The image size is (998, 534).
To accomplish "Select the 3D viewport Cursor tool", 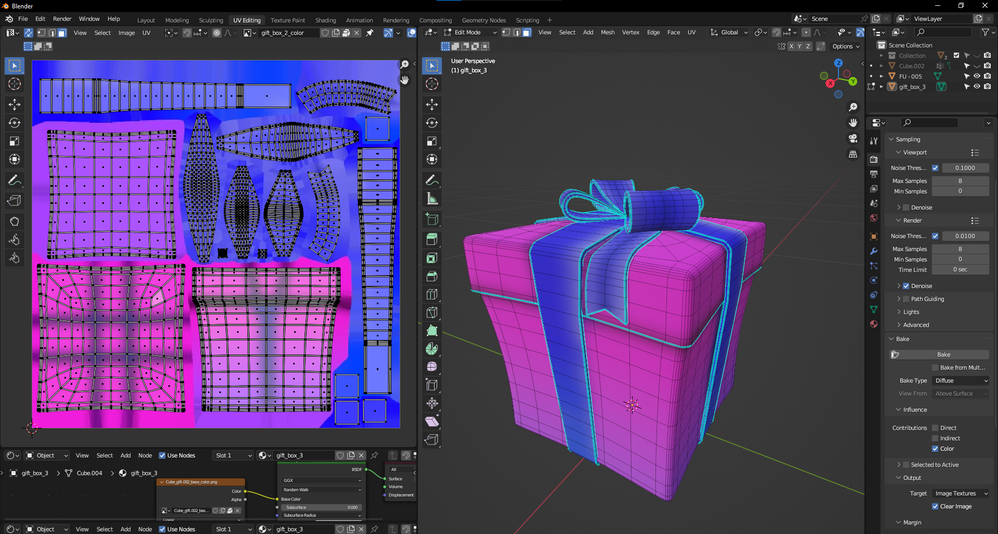I will 432,85.
